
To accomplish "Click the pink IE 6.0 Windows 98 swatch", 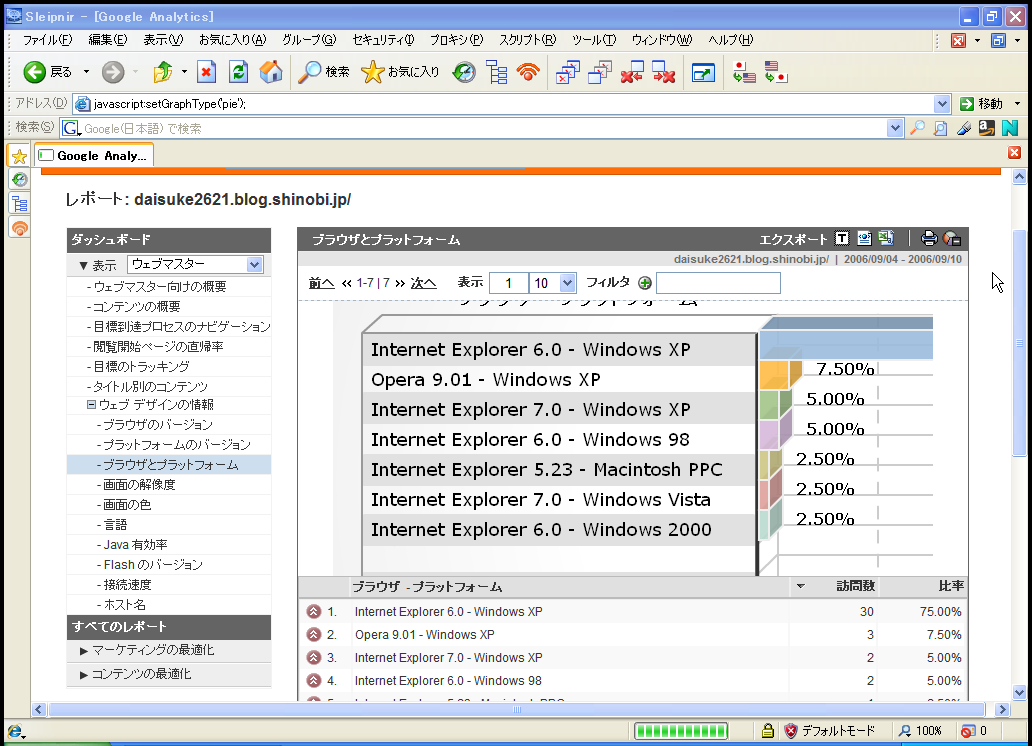I will click(x=775, y=434).
